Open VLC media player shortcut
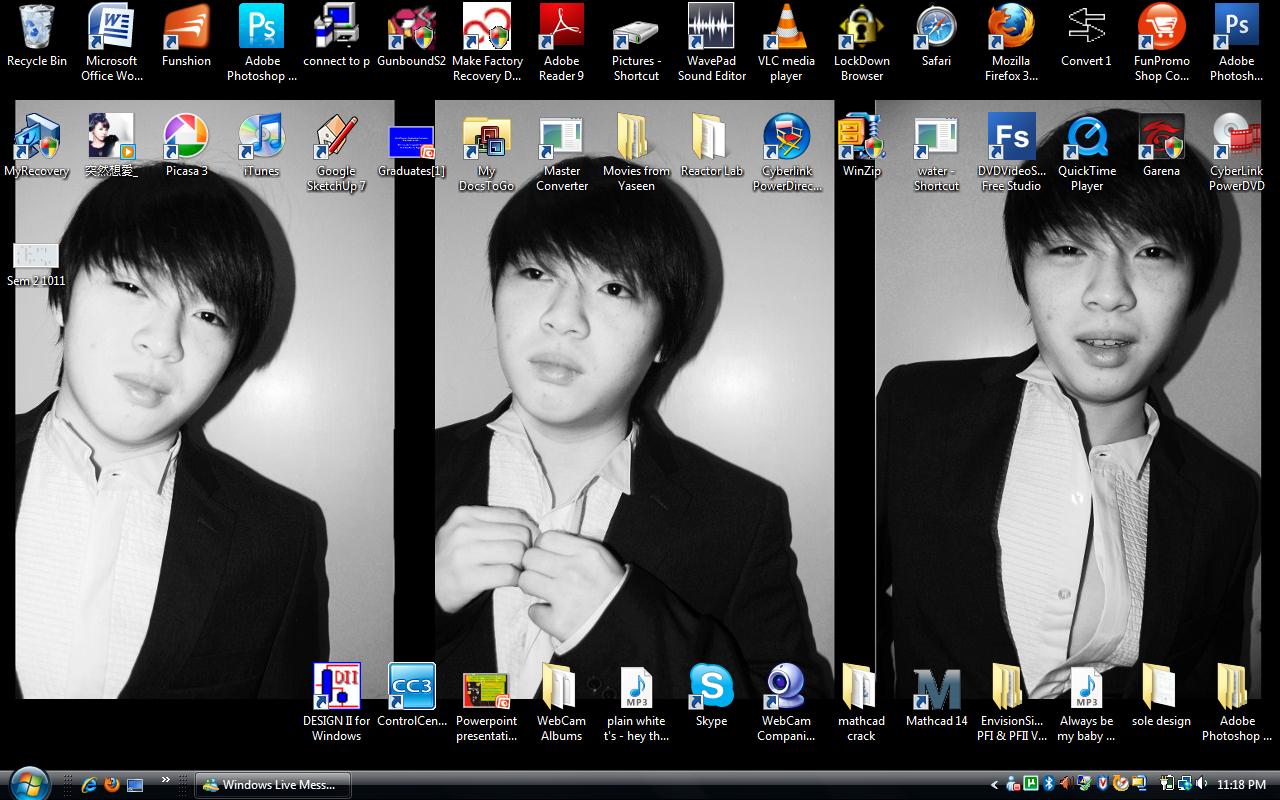The height and width of the screenshot is (800, 1280). (786, 43)
